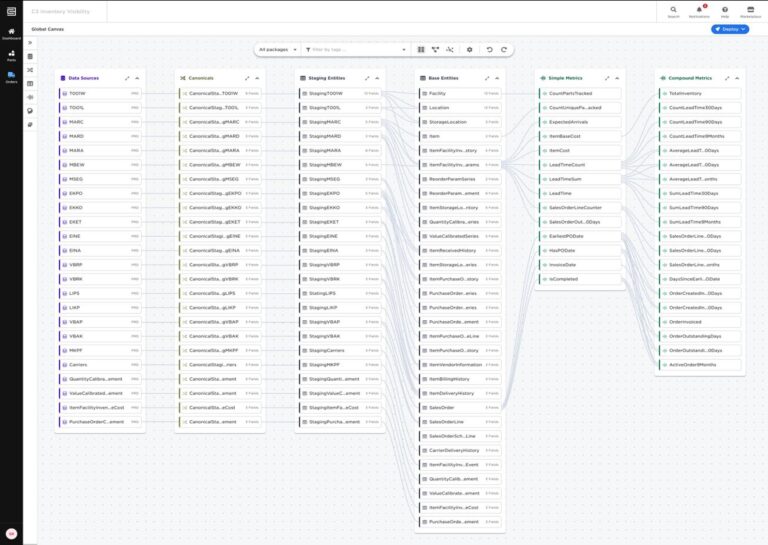
Task: Collapse the Data Sources panel
Action: pos(137,77)
